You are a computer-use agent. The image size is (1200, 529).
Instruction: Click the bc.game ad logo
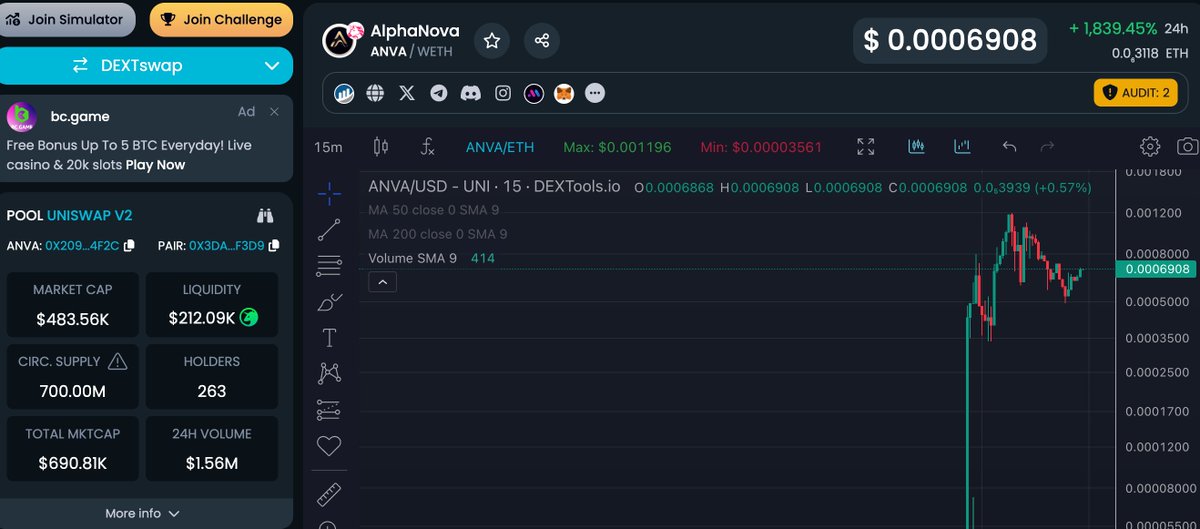click(22, 117)
